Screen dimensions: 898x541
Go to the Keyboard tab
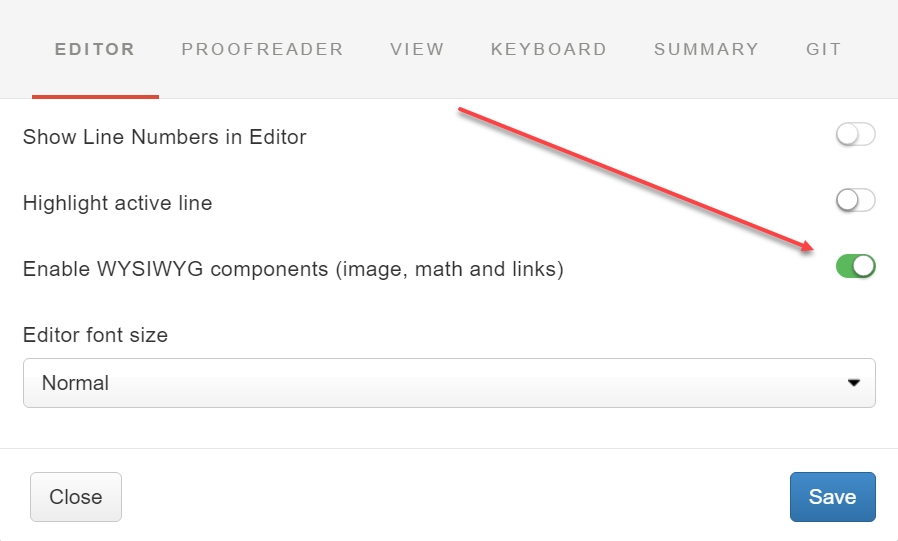548,49
